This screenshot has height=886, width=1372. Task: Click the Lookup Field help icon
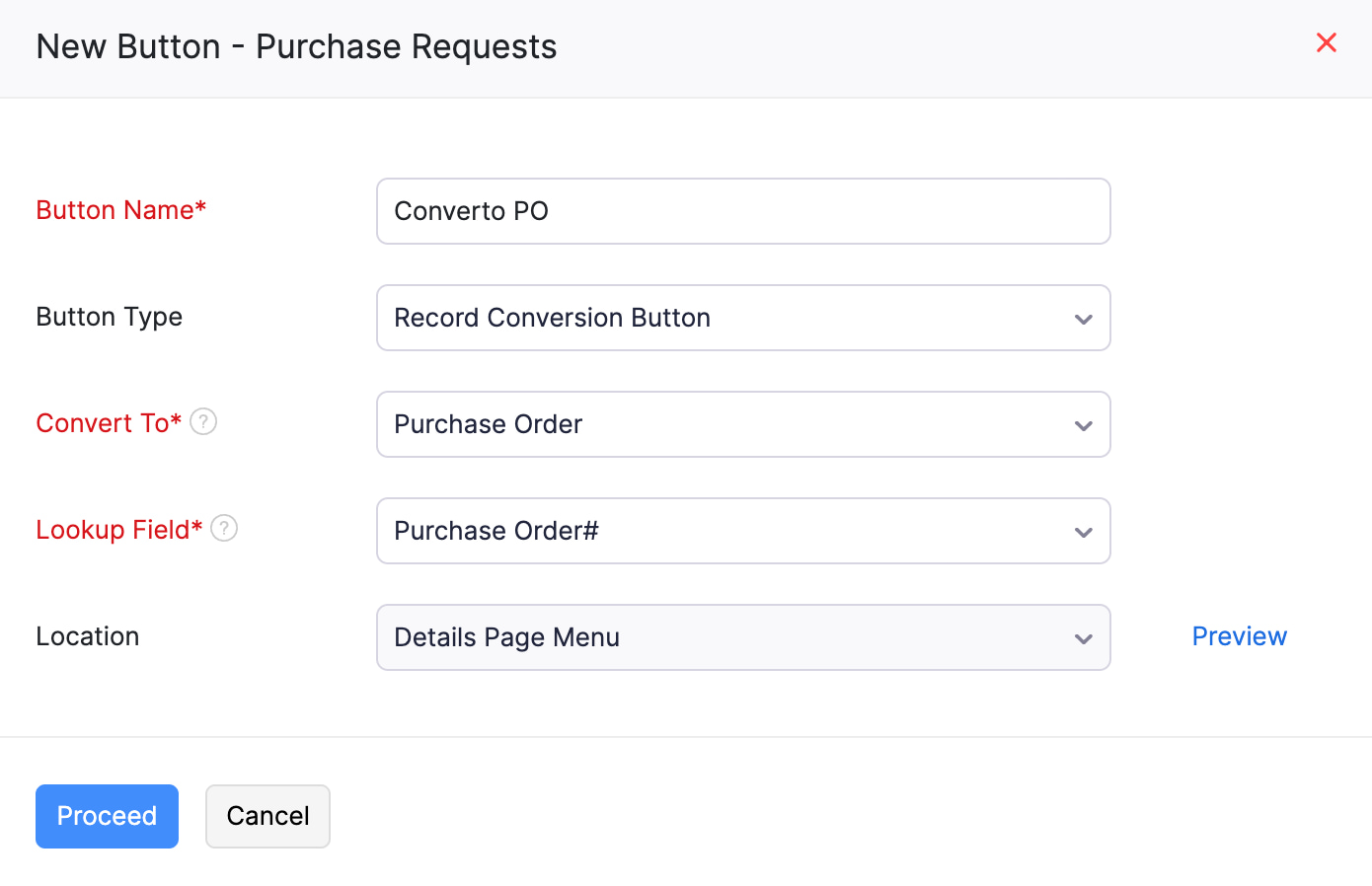(224, 528)
